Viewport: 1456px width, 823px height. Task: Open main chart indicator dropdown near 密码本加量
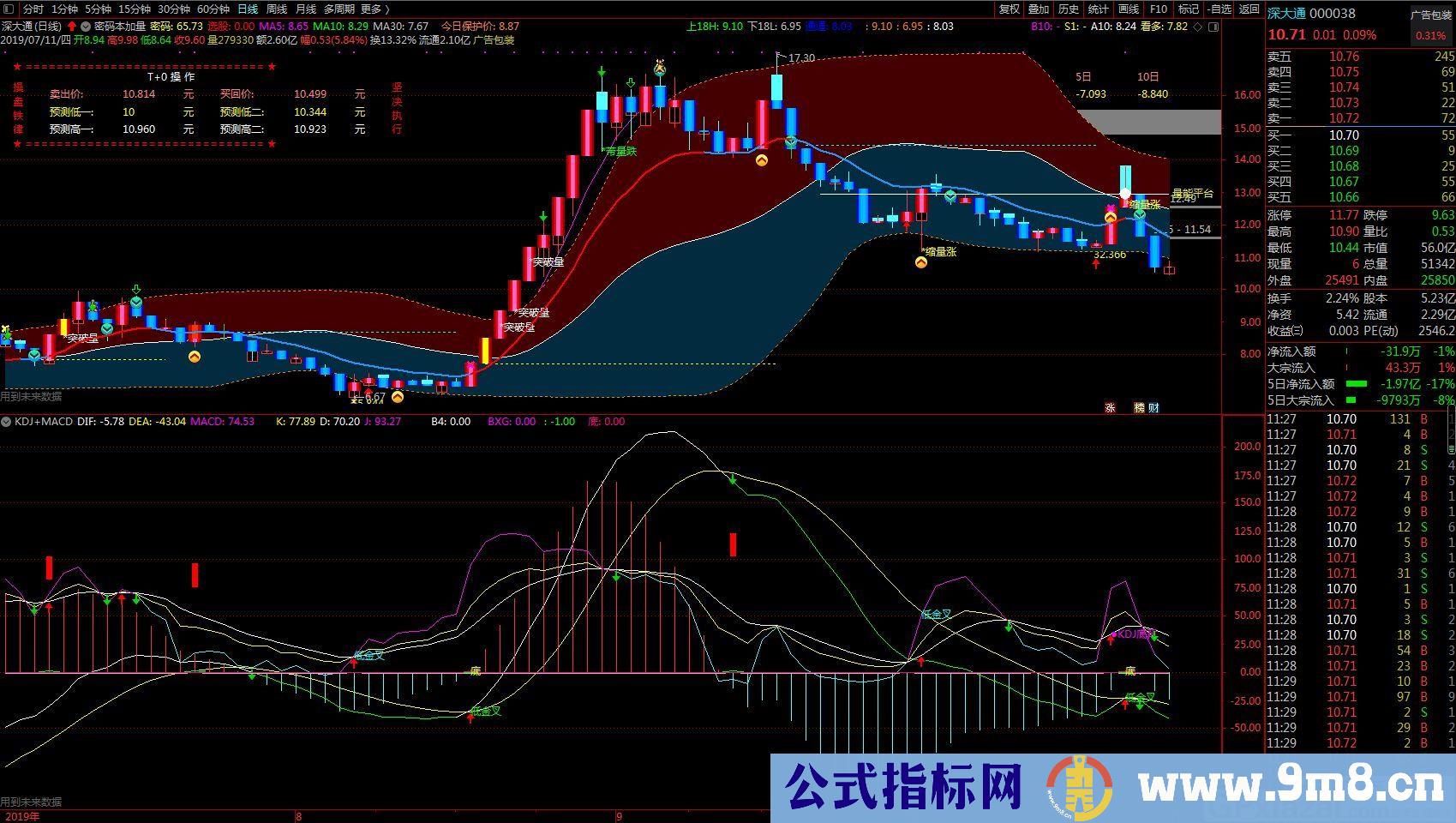point(86,27)
